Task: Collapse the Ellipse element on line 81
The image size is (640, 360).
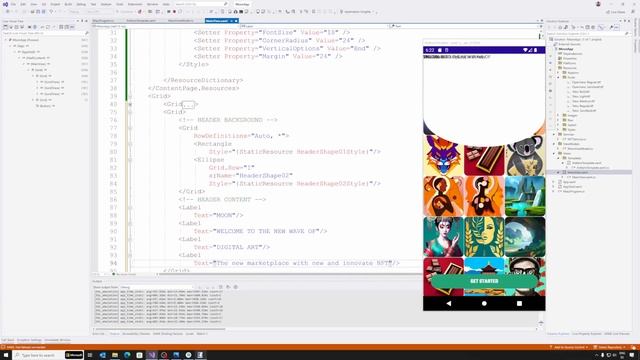Action: [130, 160]
